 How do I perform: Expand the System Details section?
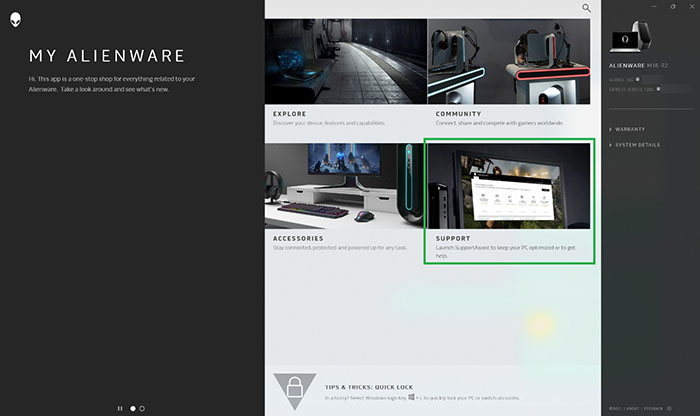(634, 145)
